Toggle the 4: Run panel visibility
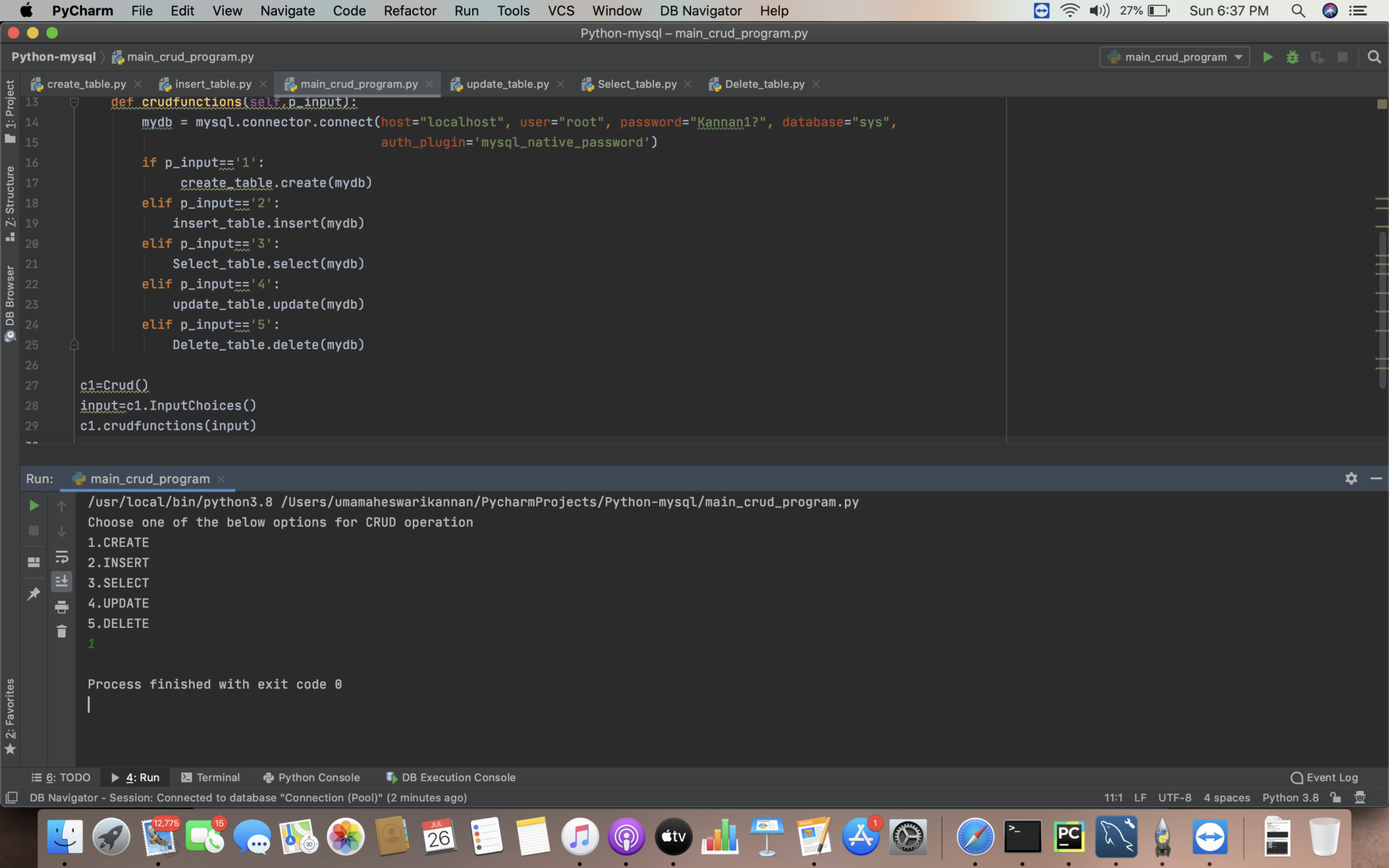This screenshot has height=868, width=1389. [138, 777]
